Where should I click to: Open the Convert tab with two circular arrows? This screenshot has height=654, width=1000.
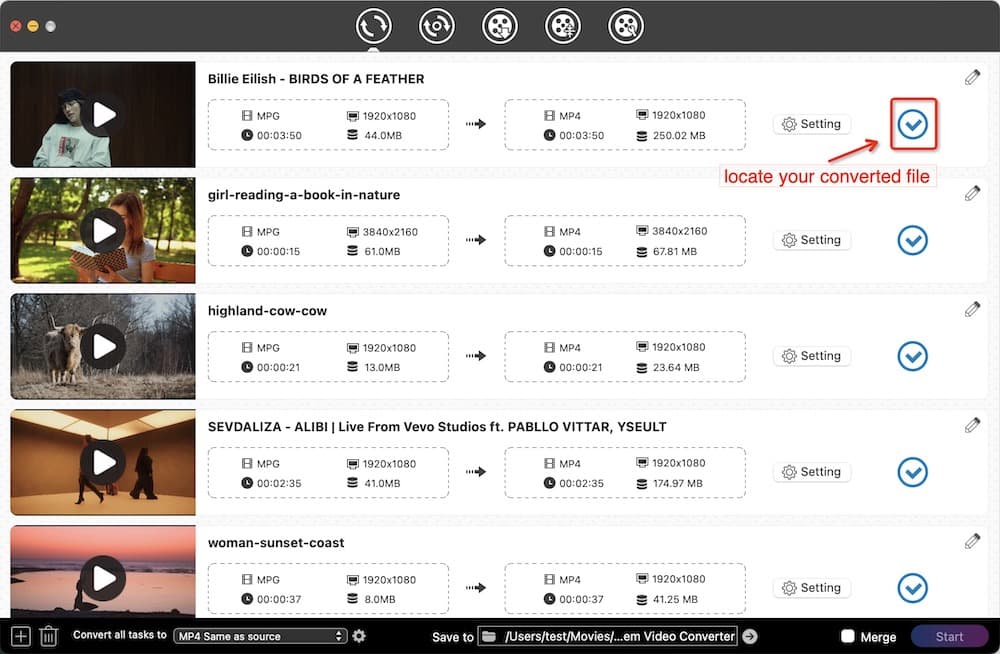(x=373, y=26)
